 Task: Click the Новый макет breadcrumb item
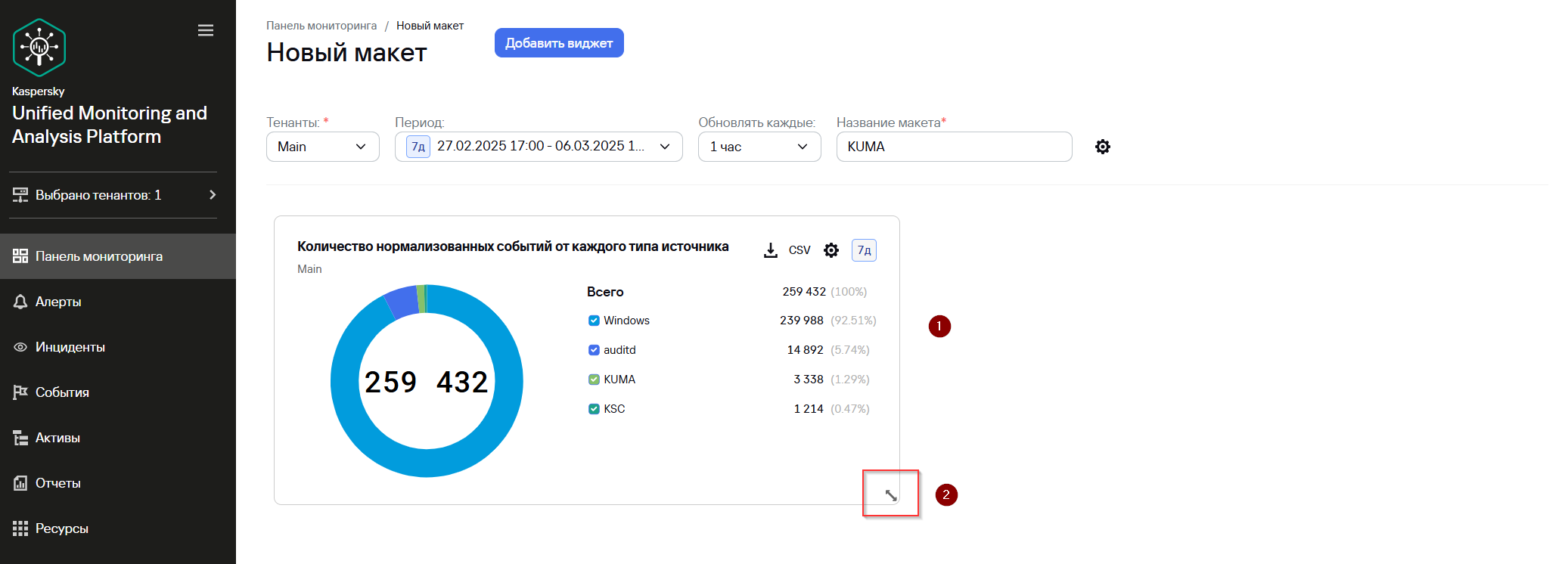(430, 26)
